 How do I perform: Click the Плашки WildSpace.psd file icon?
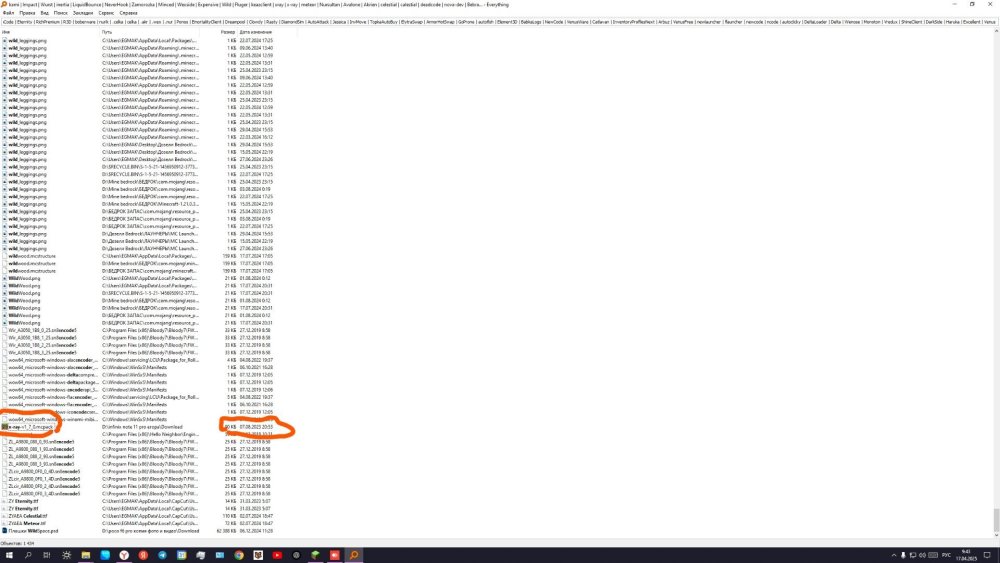click(4, 530)
